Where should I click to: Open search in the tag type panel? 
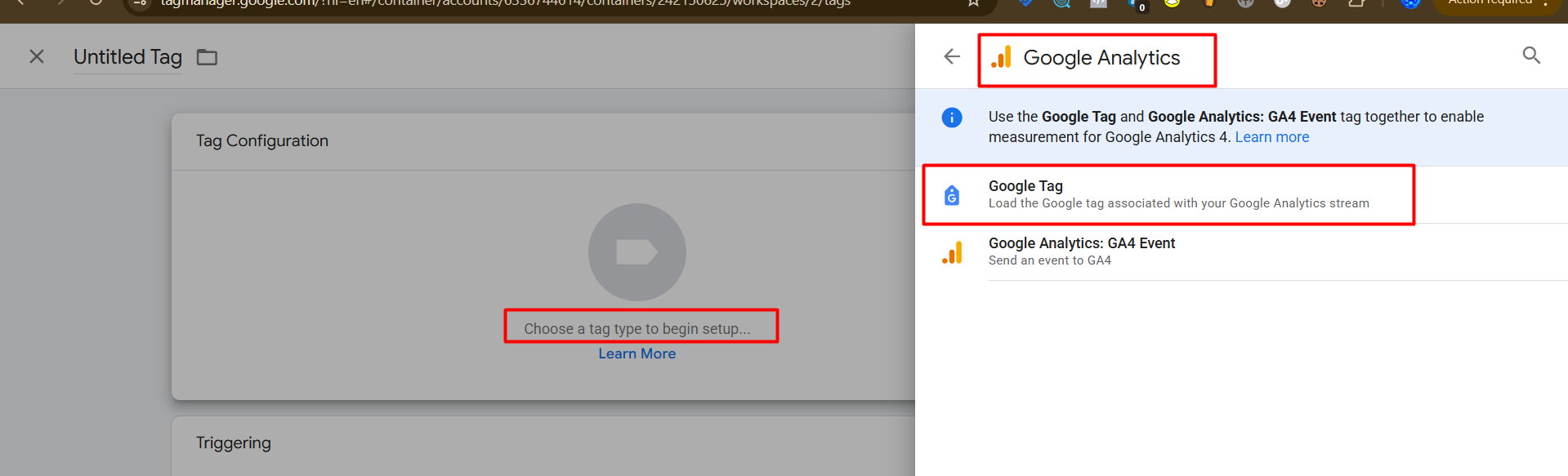[1531, 56]
